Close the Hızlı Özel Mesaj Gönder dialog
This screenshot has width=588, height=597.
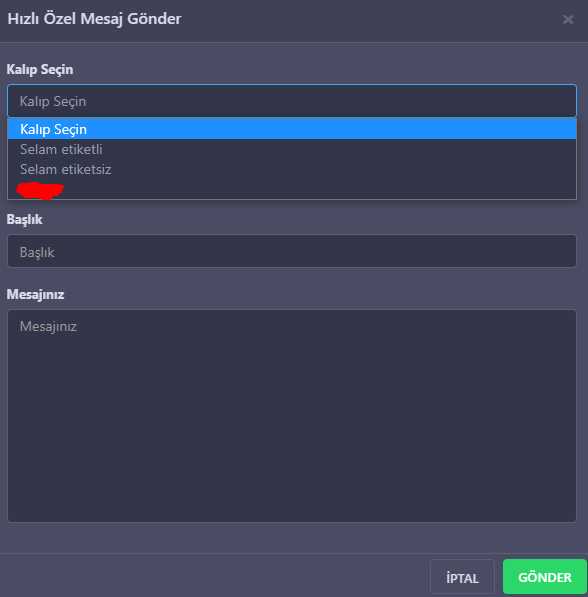568,19
